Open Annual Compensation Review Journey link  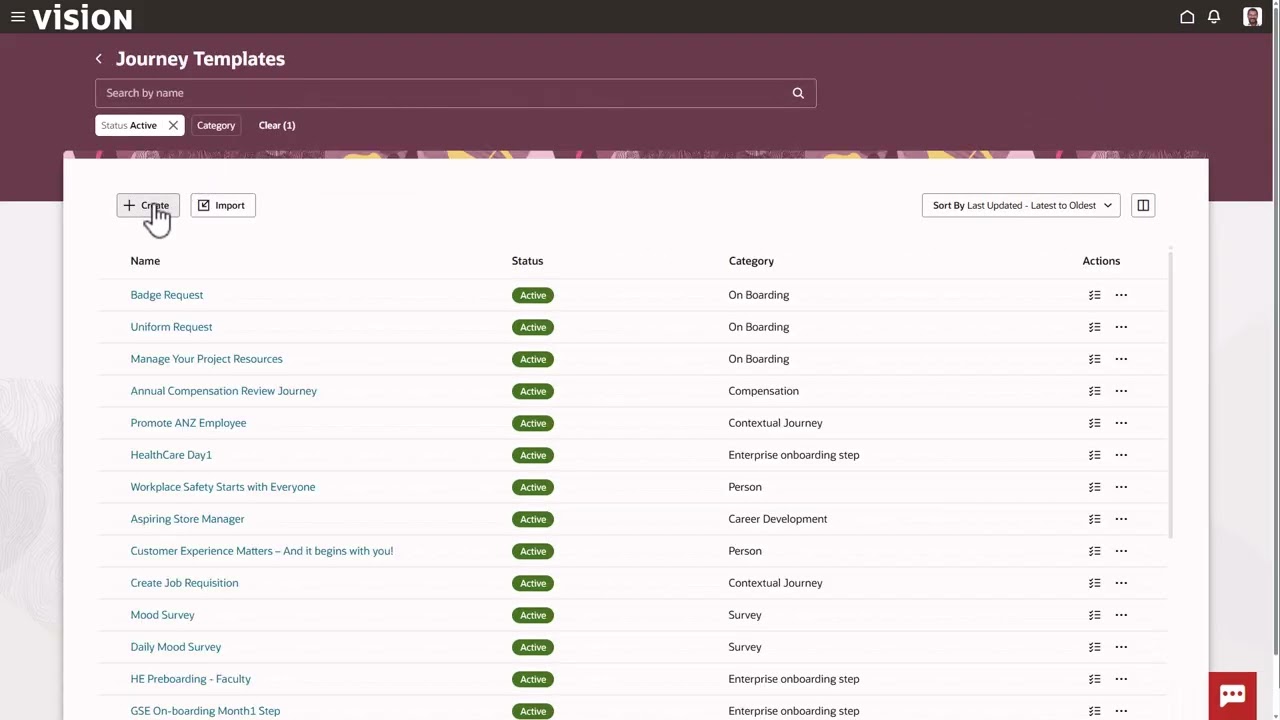coord(223,391)
